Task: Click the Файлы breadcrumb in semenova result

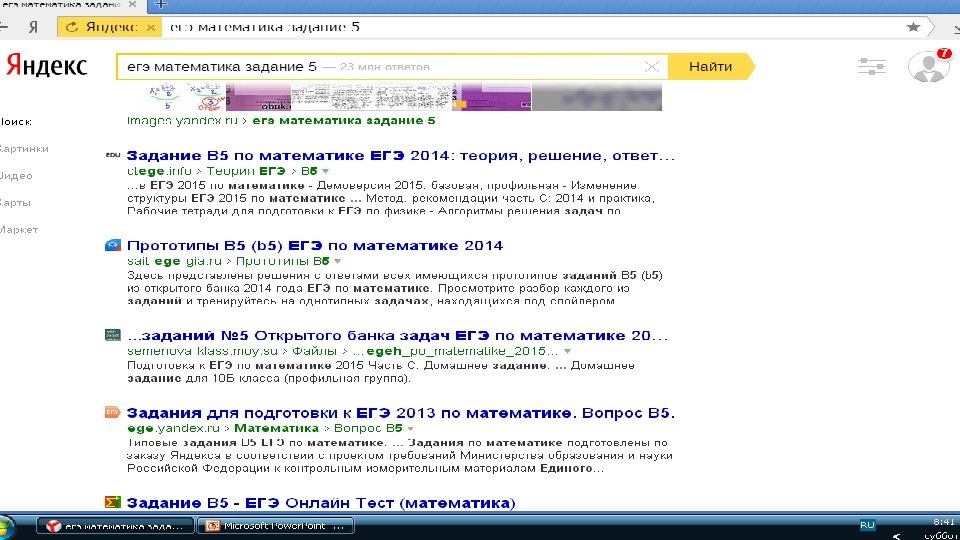Action: (314, 351)
